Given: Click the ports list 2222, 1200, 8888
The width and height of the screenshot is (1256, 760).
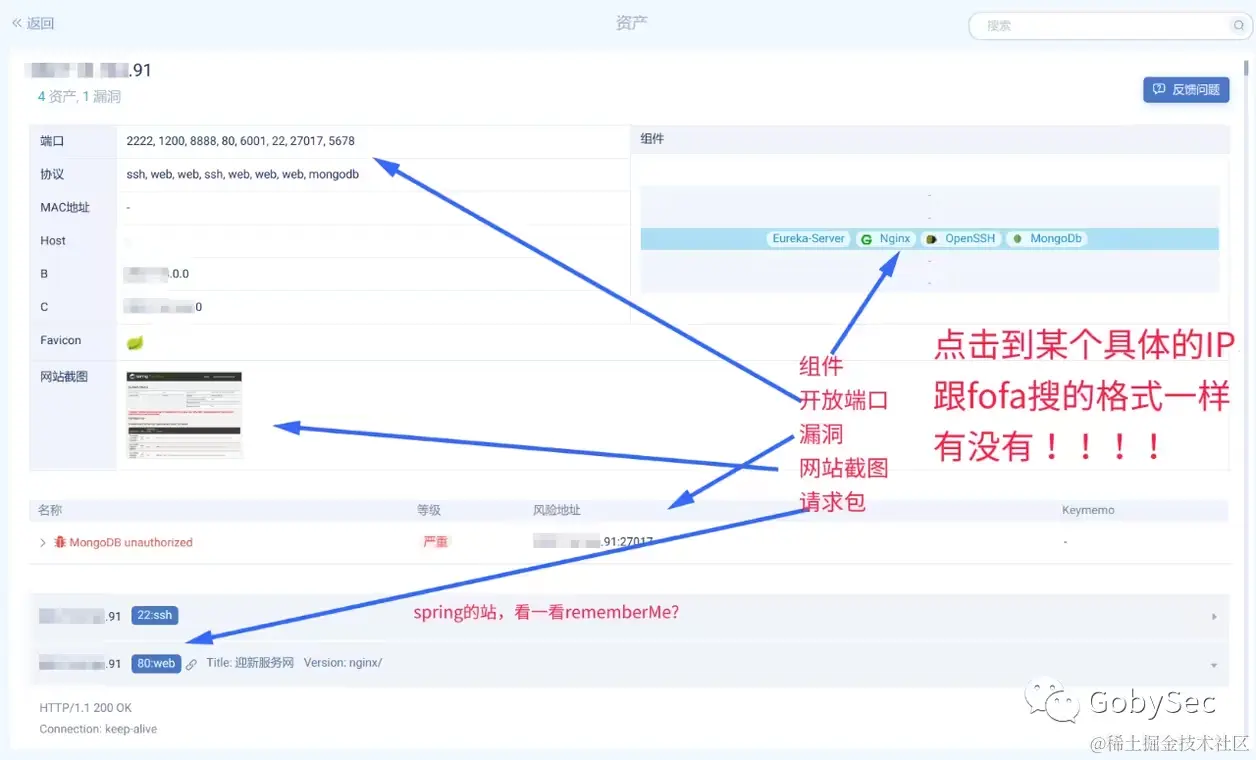Looking at the screenshot, I should coord(240,141).
